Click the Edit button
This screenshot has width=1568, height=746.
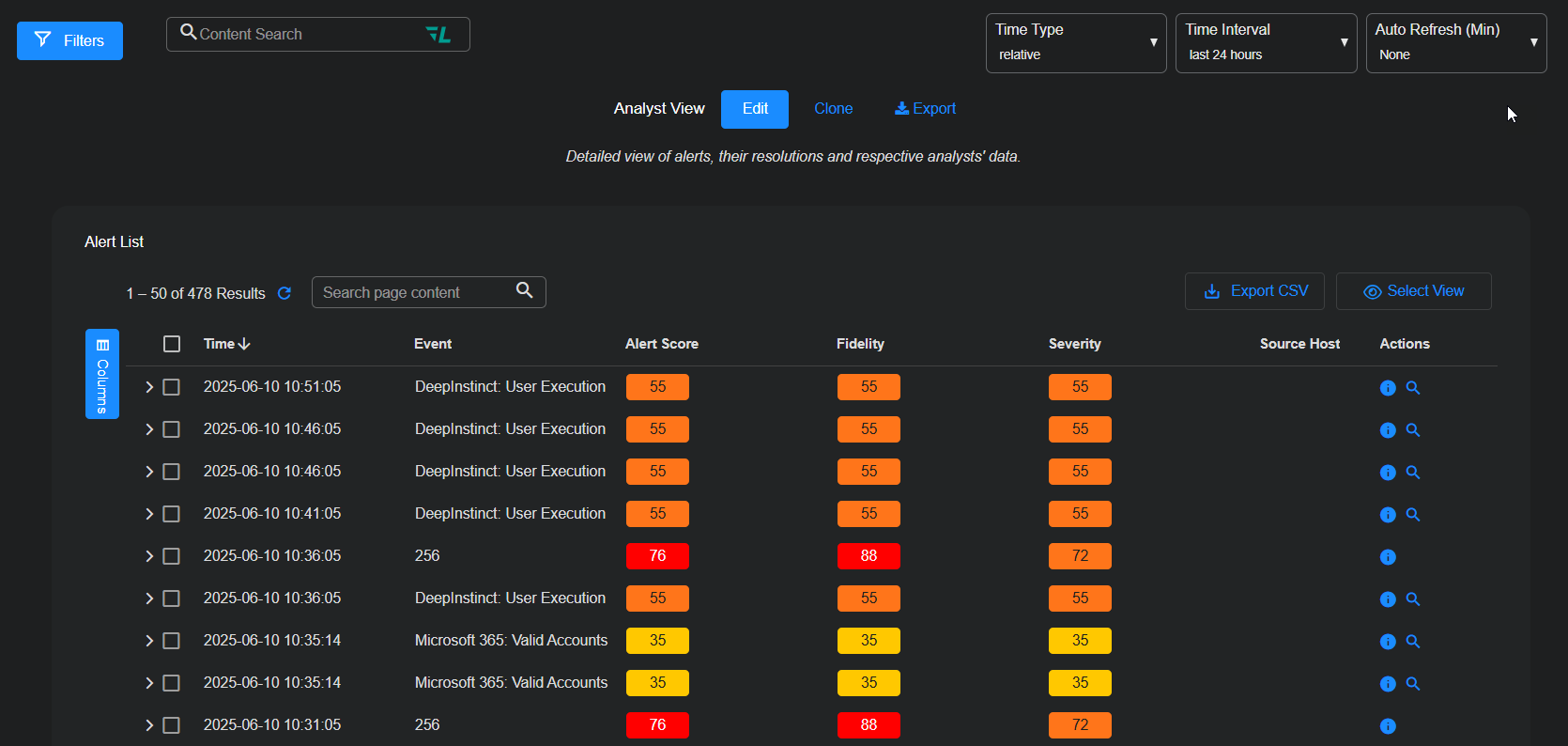point(755,109)
